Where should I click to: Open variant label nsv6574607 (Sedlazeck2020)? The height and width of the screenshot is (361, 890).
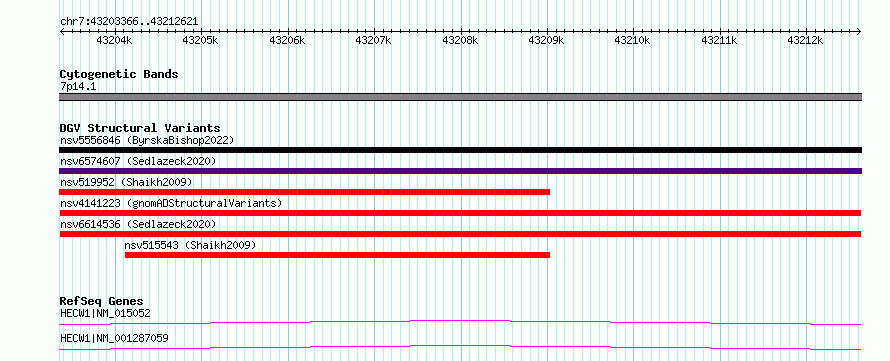pos(138,161)
